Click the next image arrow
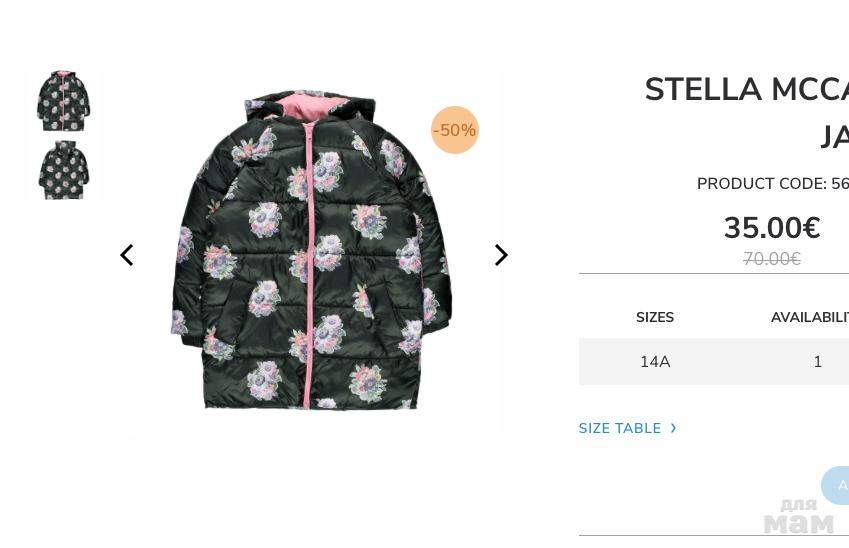 (501, 255)
